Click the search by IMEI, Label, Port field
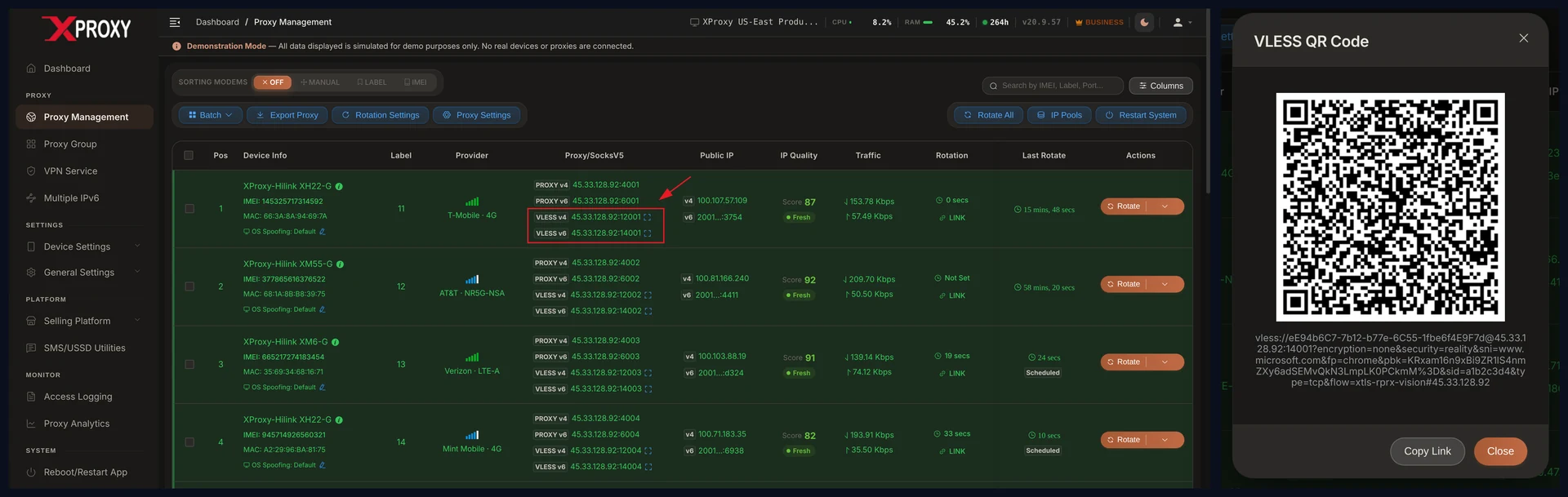 (1053, 86)
